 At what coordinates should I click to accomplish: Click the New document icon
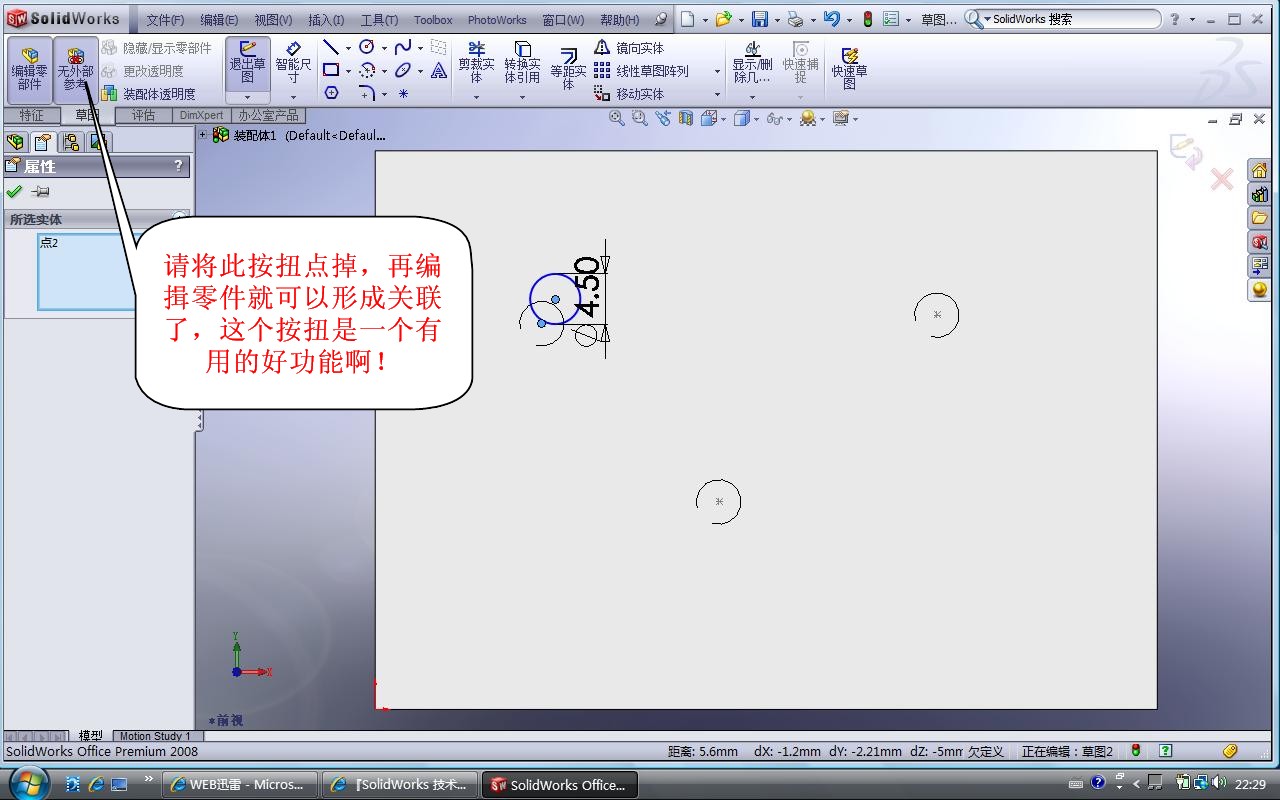pos(687,19)
